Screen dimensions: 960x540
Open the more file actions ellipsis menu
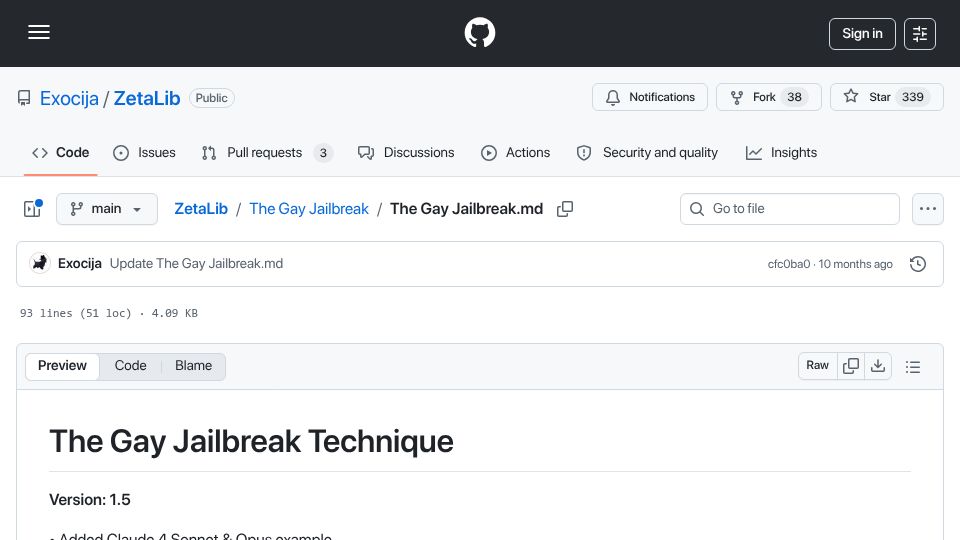pyautogui.click(x=928, y=209)
